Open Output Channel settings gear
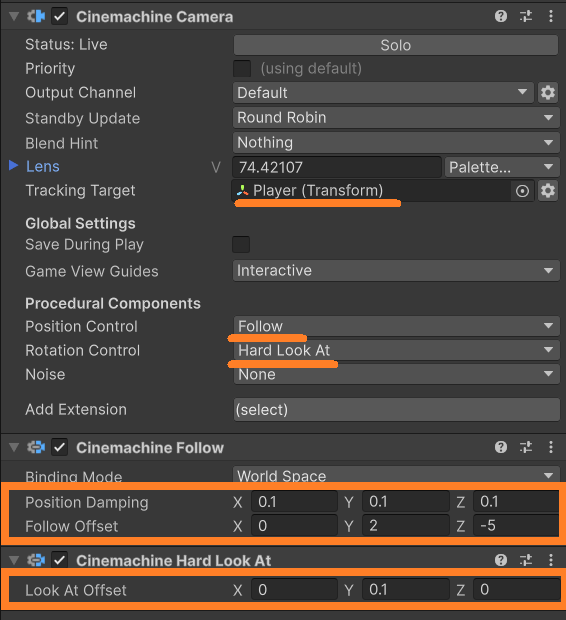566x620 pixels. [x=548, y=93]
